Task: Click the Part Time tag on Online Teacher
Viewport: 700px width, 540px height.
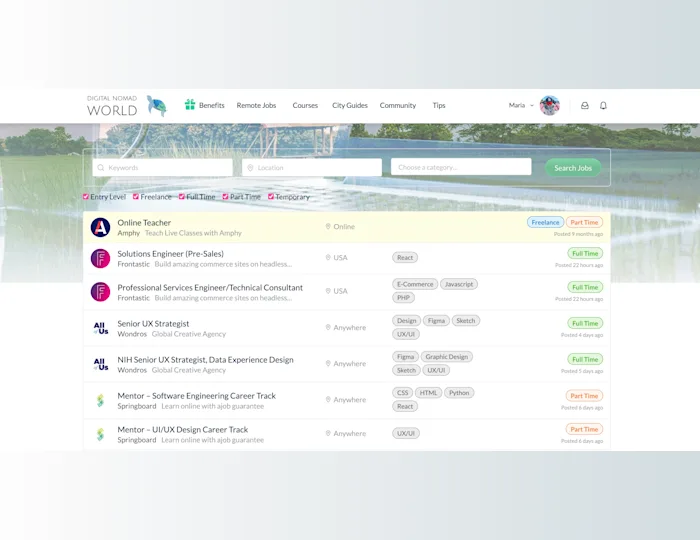Action: pyautogui.click(x=584, y=222)
